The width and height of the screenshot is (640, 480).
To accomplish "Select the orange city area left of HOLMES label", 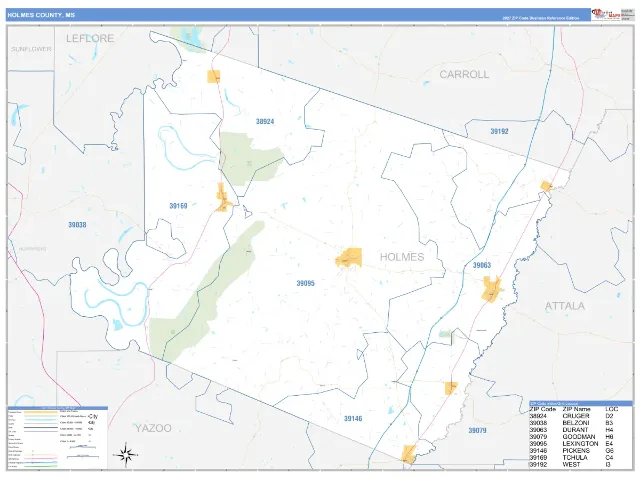I will pos(349,258).
